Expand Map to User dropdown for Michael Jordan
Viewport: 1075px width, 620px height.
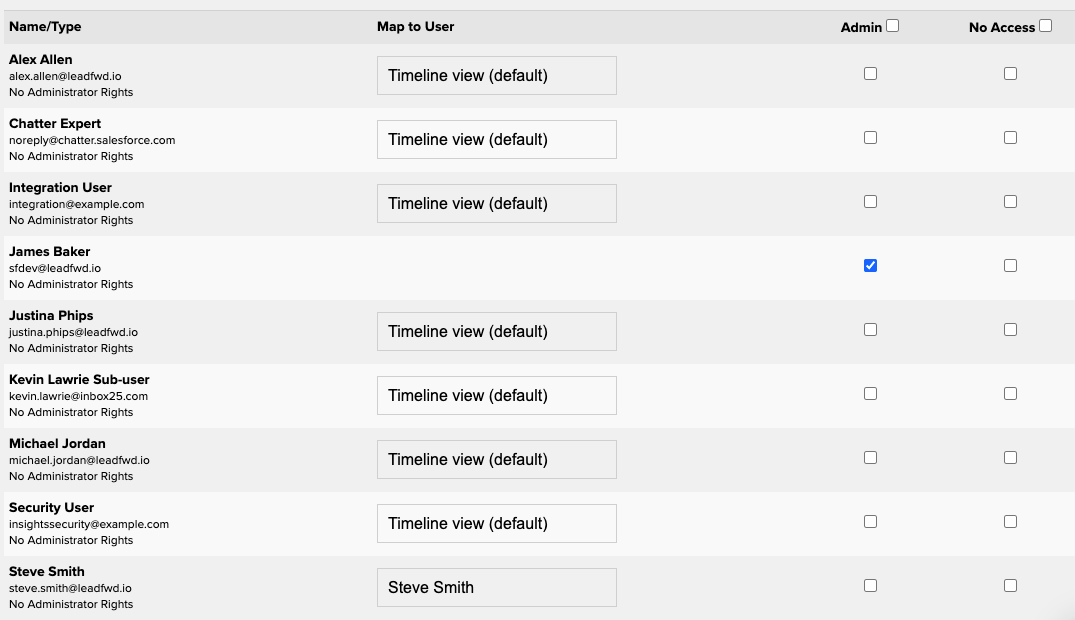(496, 460)
